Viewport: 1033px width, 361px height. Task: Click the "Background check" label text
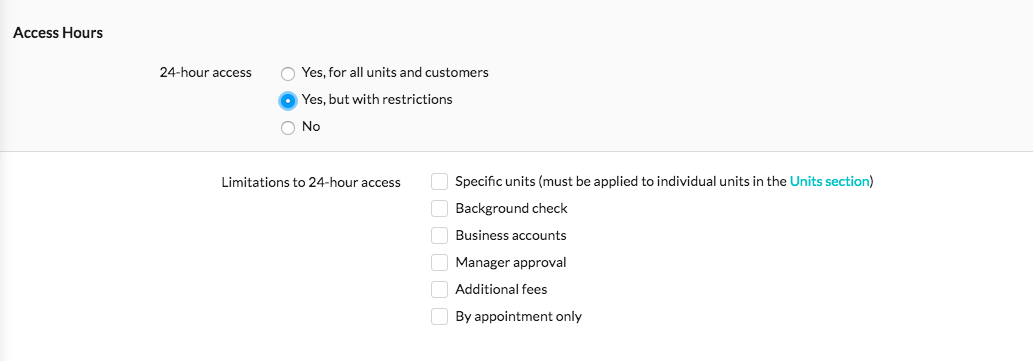[511, 208]
